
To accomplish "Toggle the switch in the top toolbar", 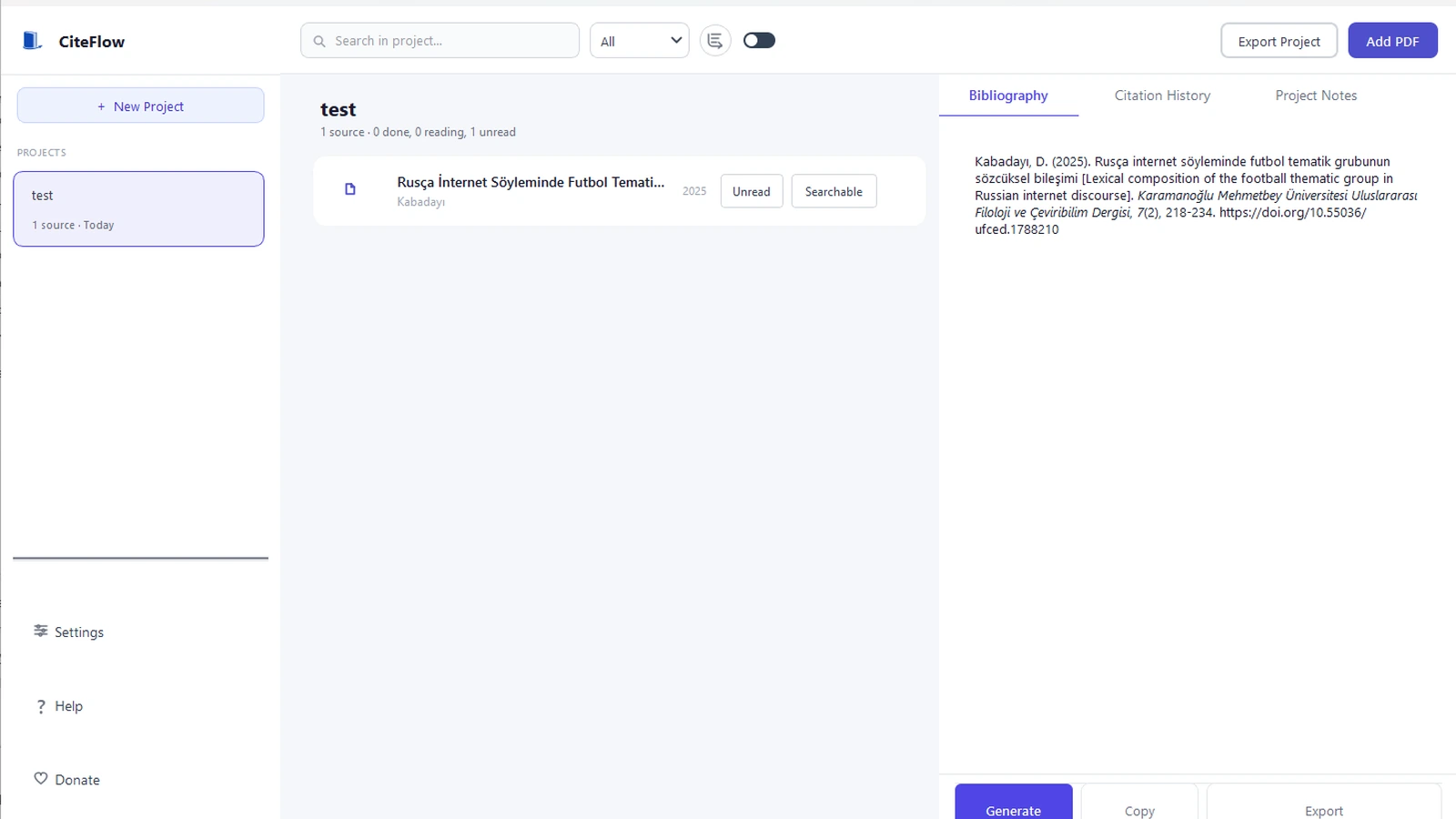I will (759, 40).
